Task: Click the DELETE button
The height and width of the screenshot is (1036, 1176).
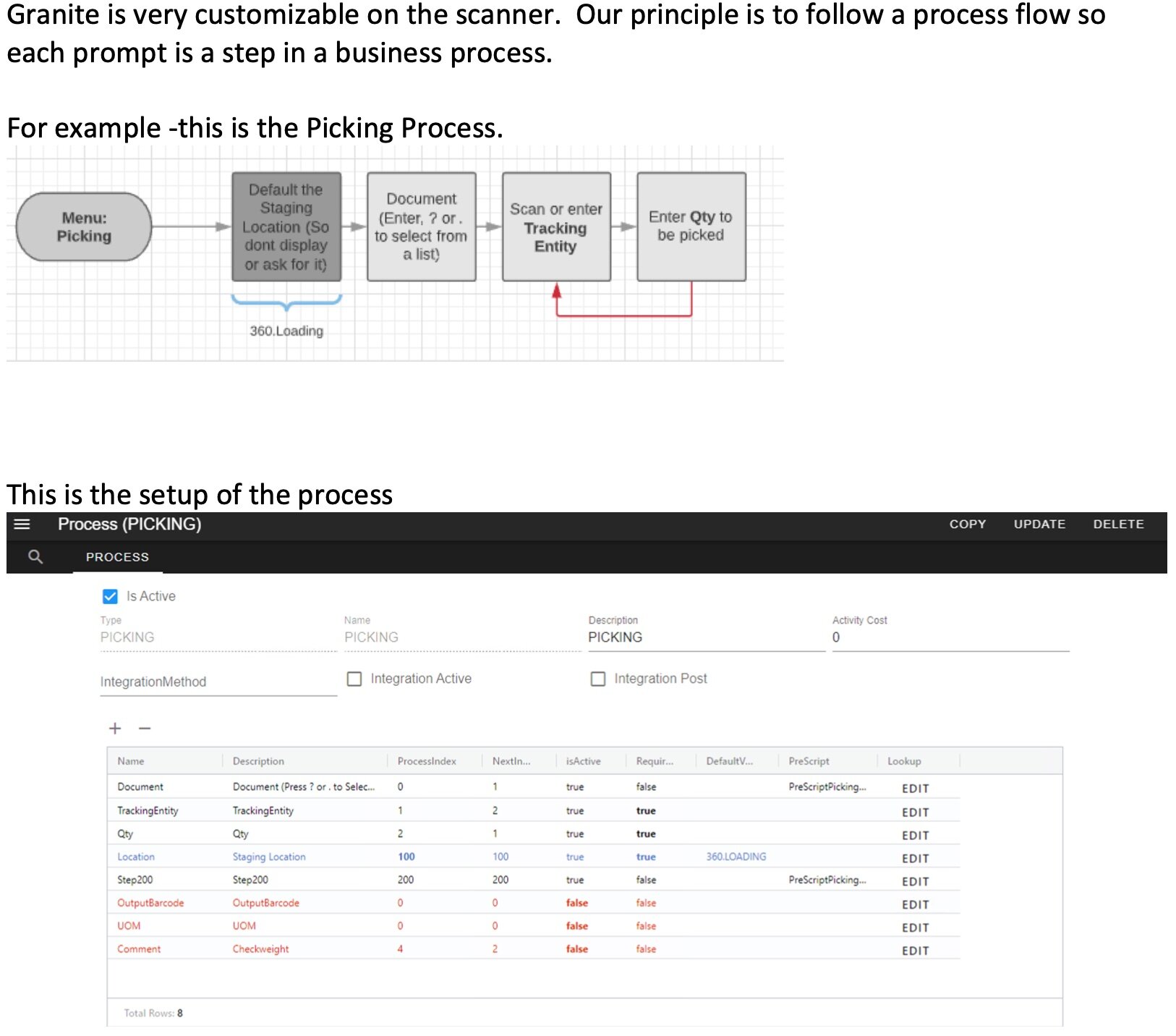Action: 1117,525
